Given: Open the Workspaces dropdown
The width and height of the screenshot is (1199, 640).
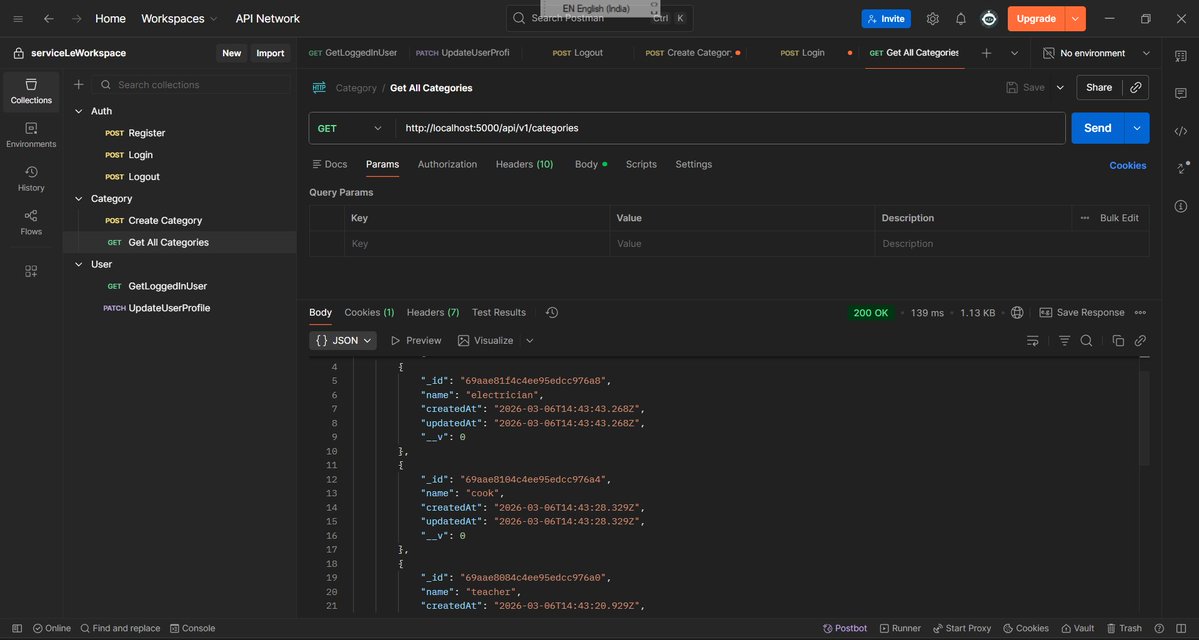Looking at the screenshot, I should 179,18.
